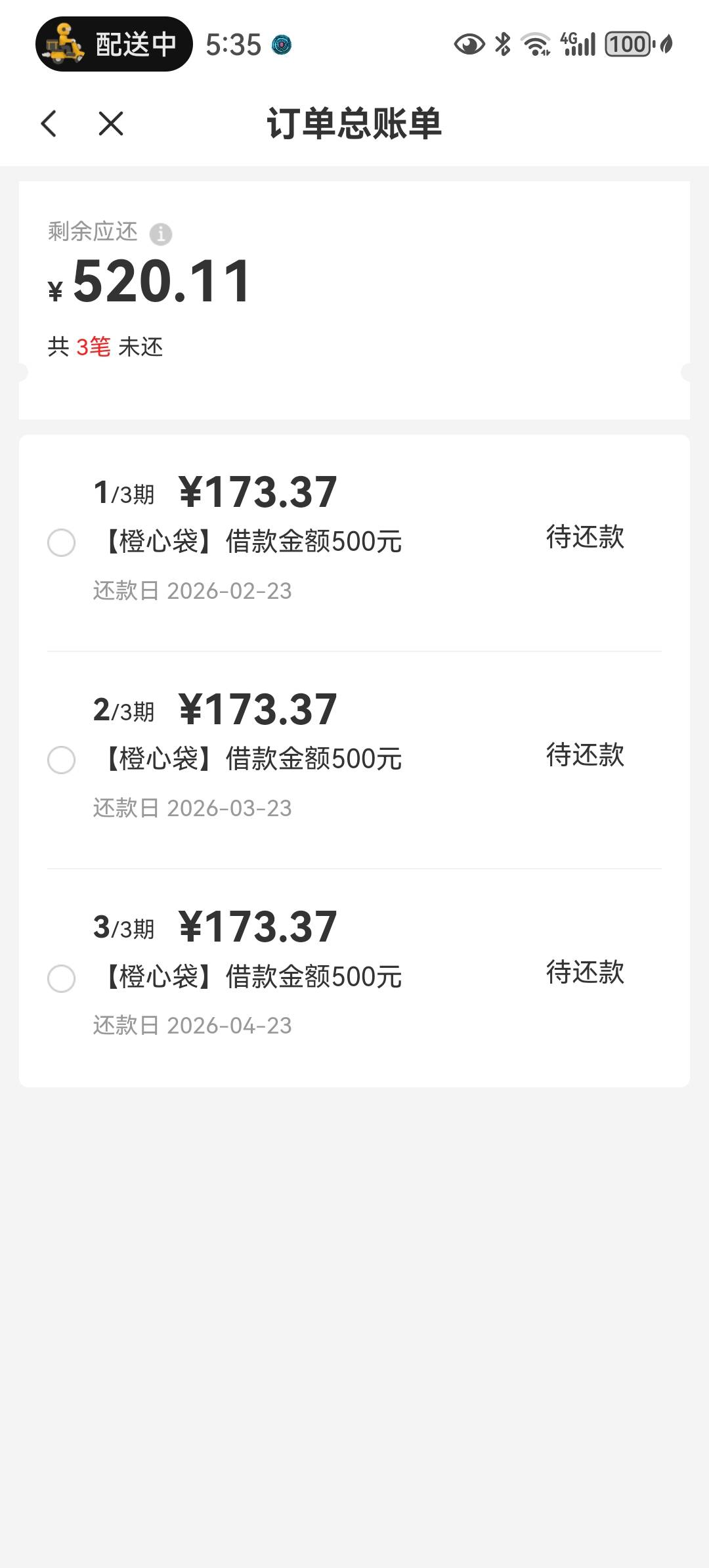
Task: Select the 3/3期 installment radio button
Action: (x=62, y=978)
